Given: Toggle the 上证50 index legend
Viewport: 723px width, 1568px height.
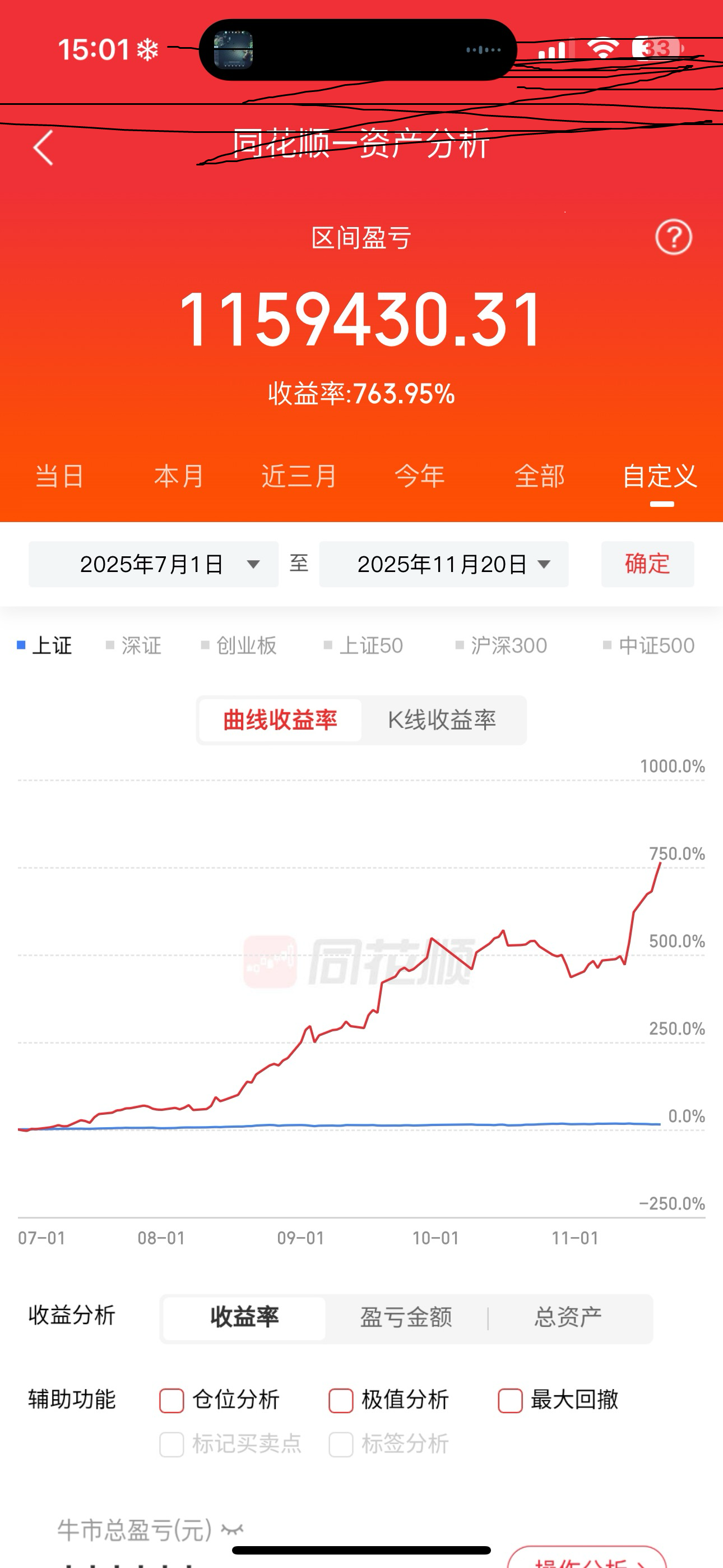Looking at the screenshot, I should [363, 645].
